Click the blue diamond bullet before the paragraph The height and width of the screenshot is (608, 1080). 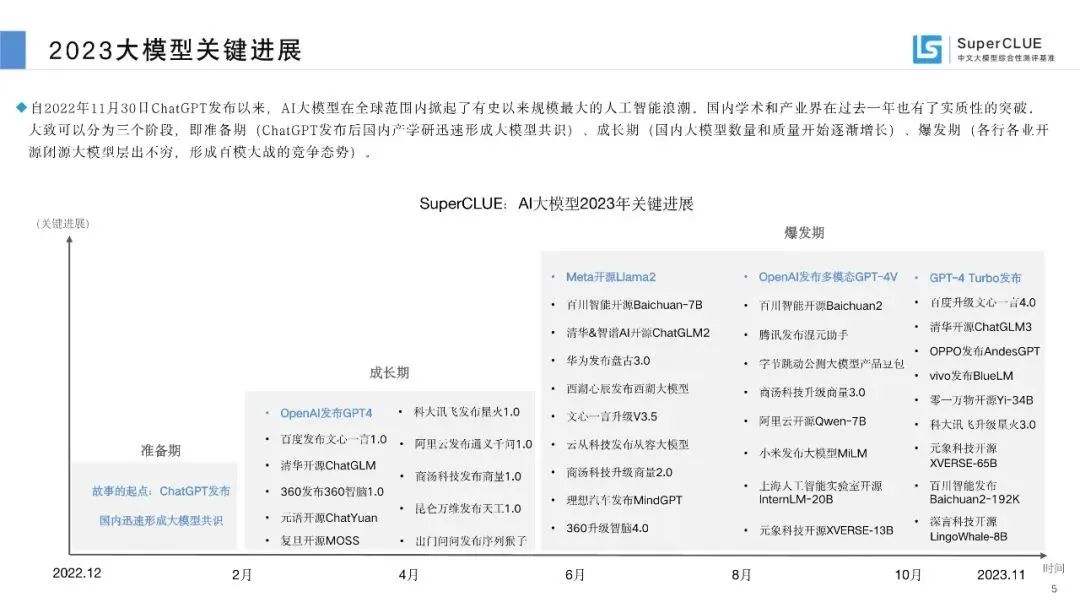tap(22, 107)
